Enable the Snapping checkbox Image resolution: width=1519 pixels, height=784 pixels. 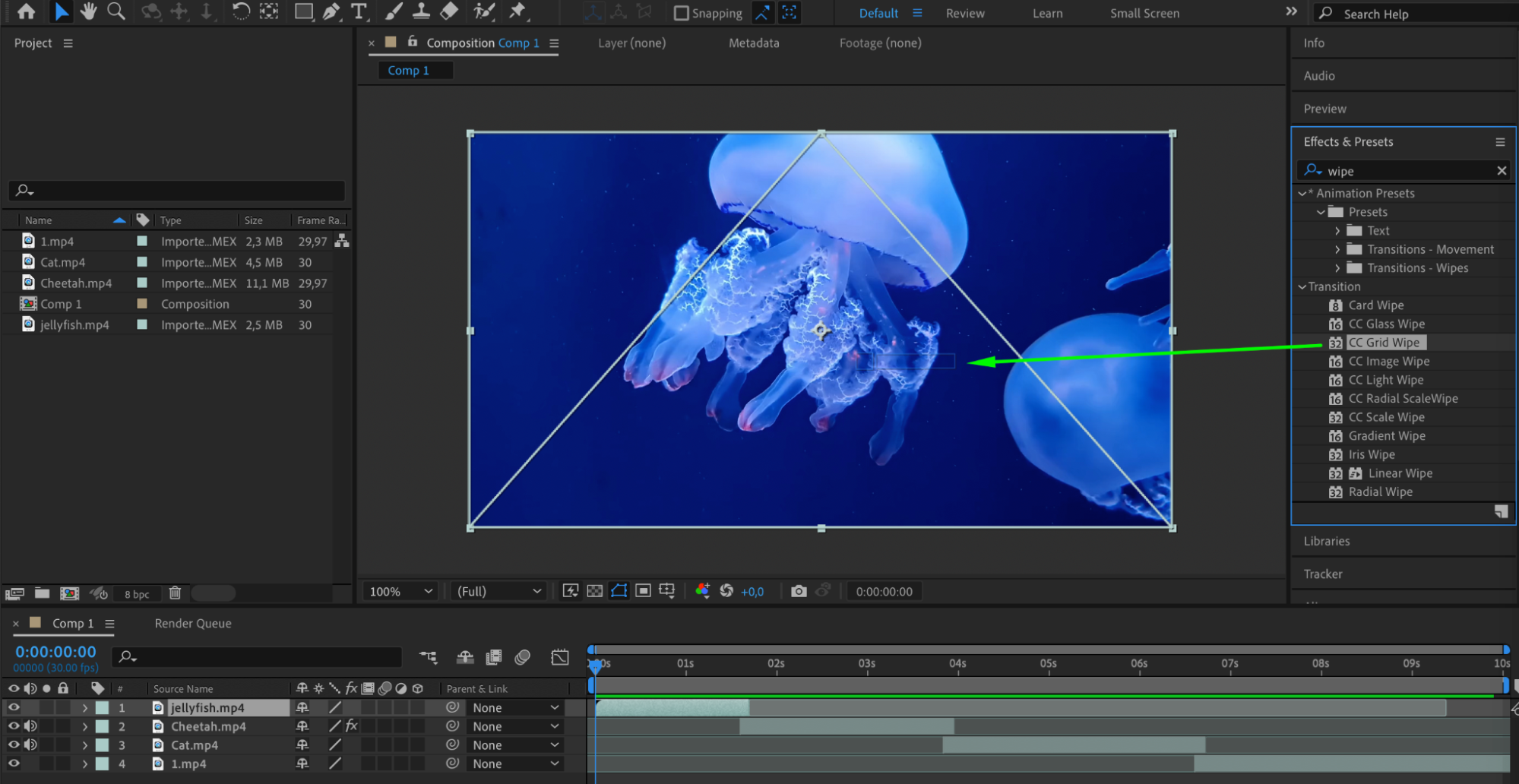point(682,13)
